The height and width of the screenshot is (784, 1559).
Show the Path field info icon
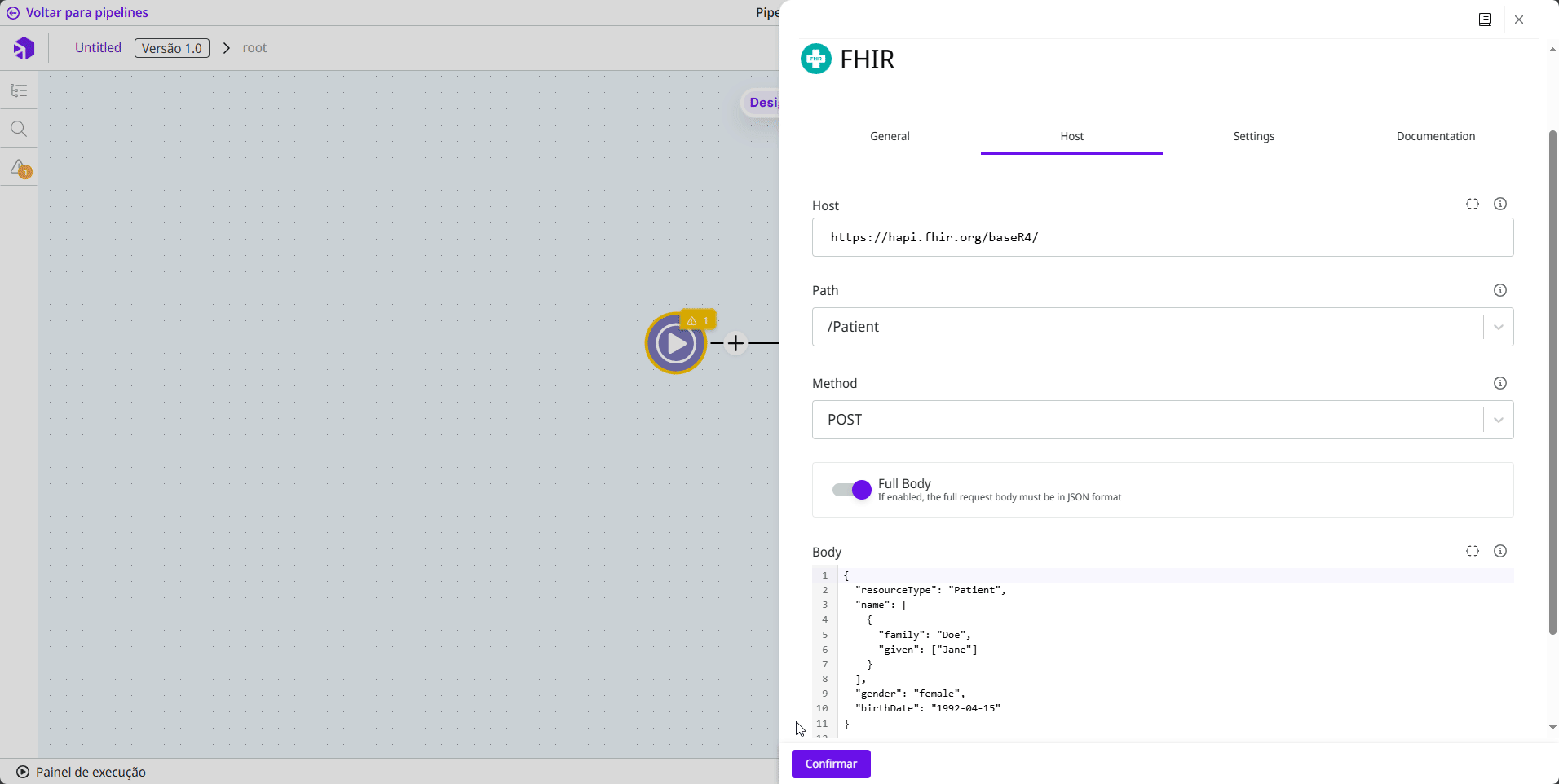1500,291
